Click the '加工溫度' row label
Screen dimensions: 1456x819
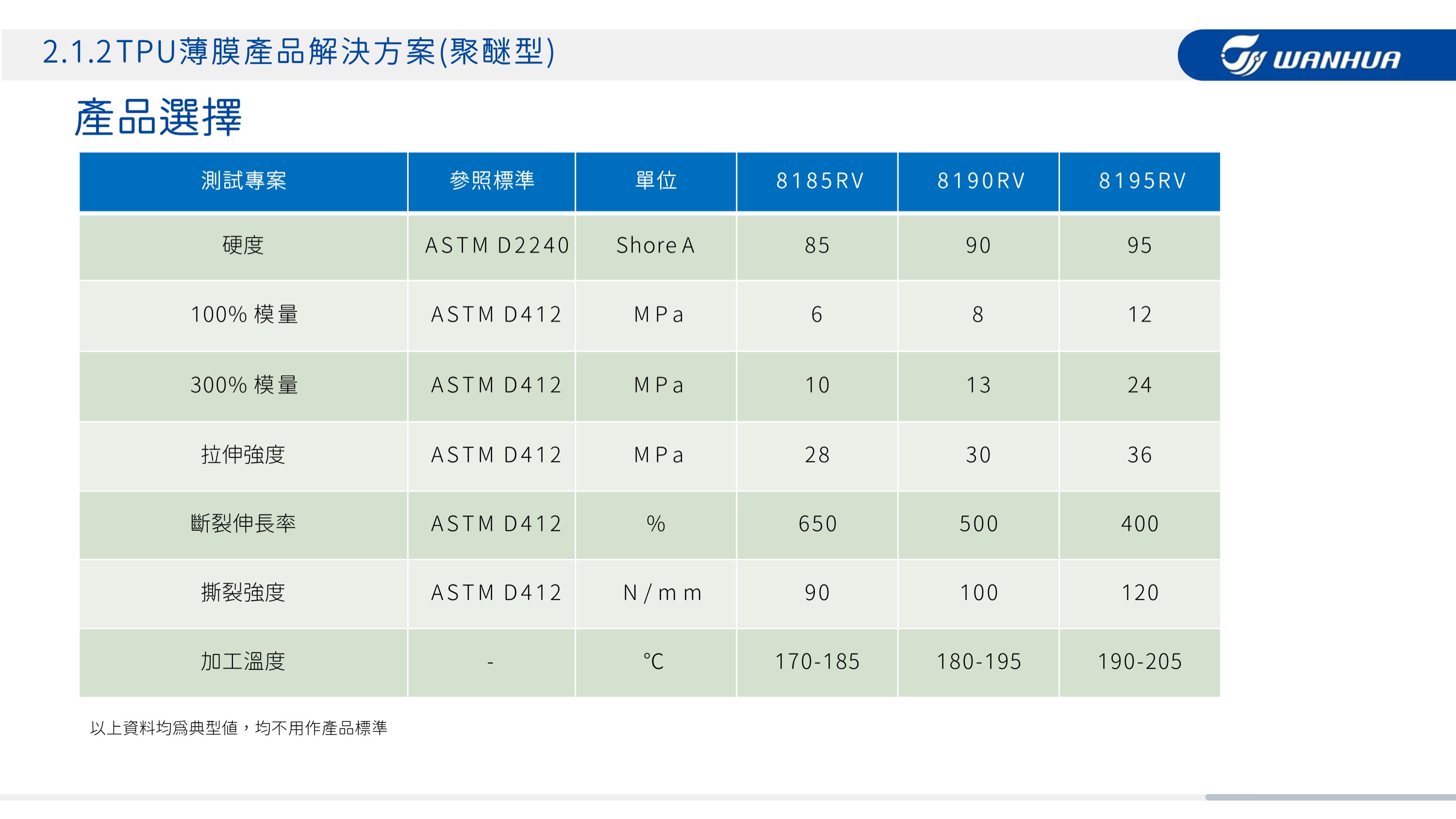click(x=244, y=661)
